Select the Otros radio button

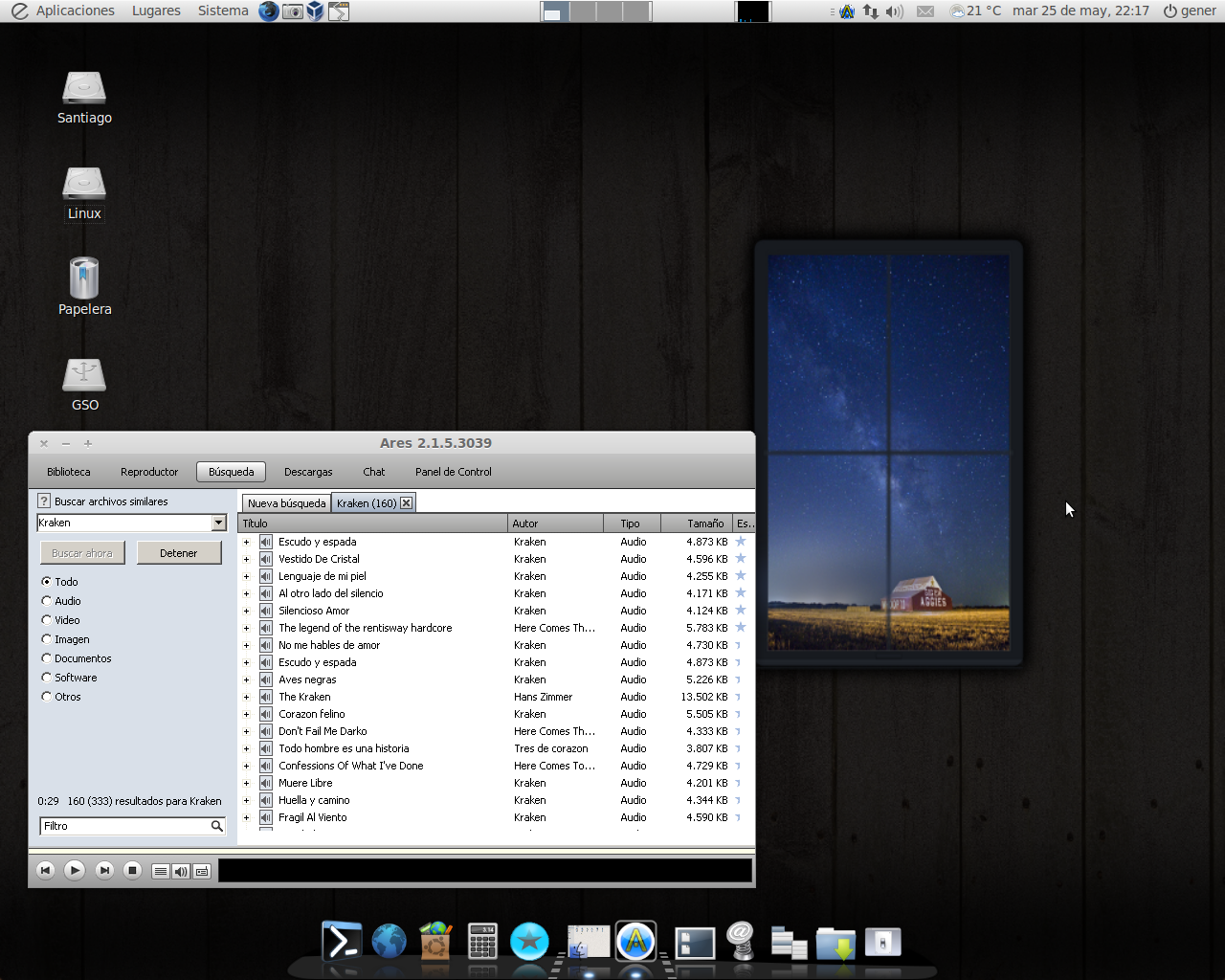click(46, 697)
